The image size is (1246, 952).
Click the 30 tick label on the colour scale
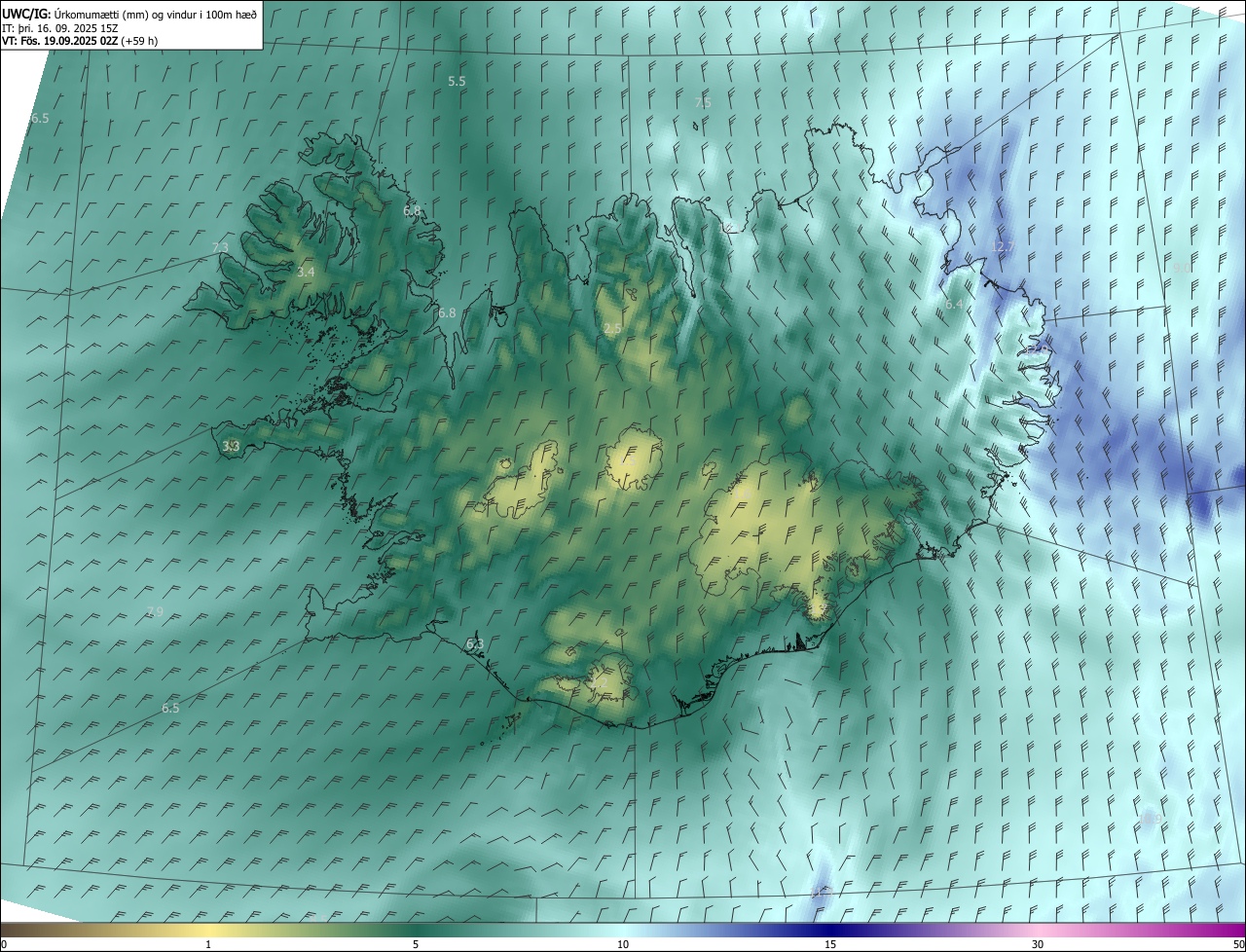point(1038,944)
